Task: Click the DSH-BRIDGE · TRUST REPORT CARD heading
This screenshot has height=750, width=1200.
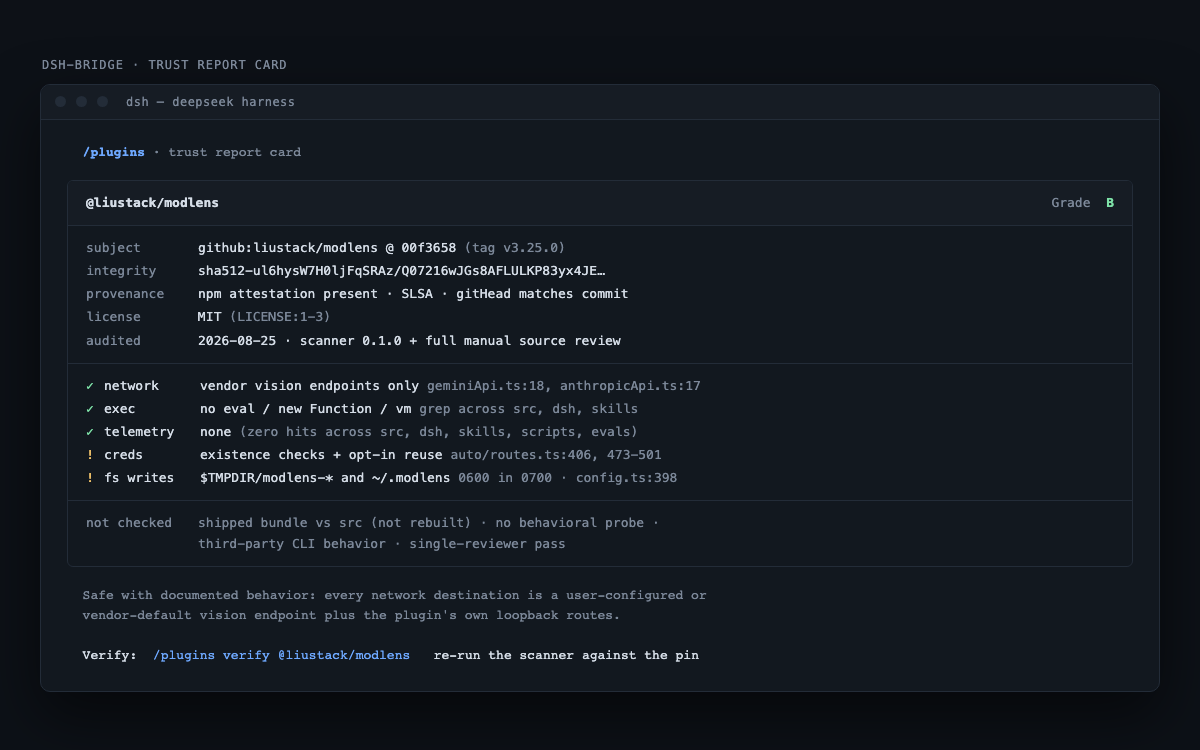Action: [x=164, y=65]
